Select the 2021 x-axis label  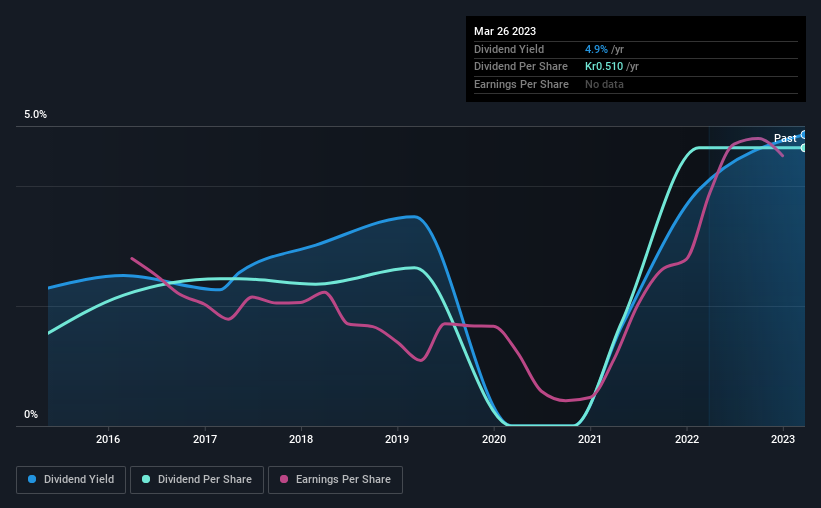point(590,439)
